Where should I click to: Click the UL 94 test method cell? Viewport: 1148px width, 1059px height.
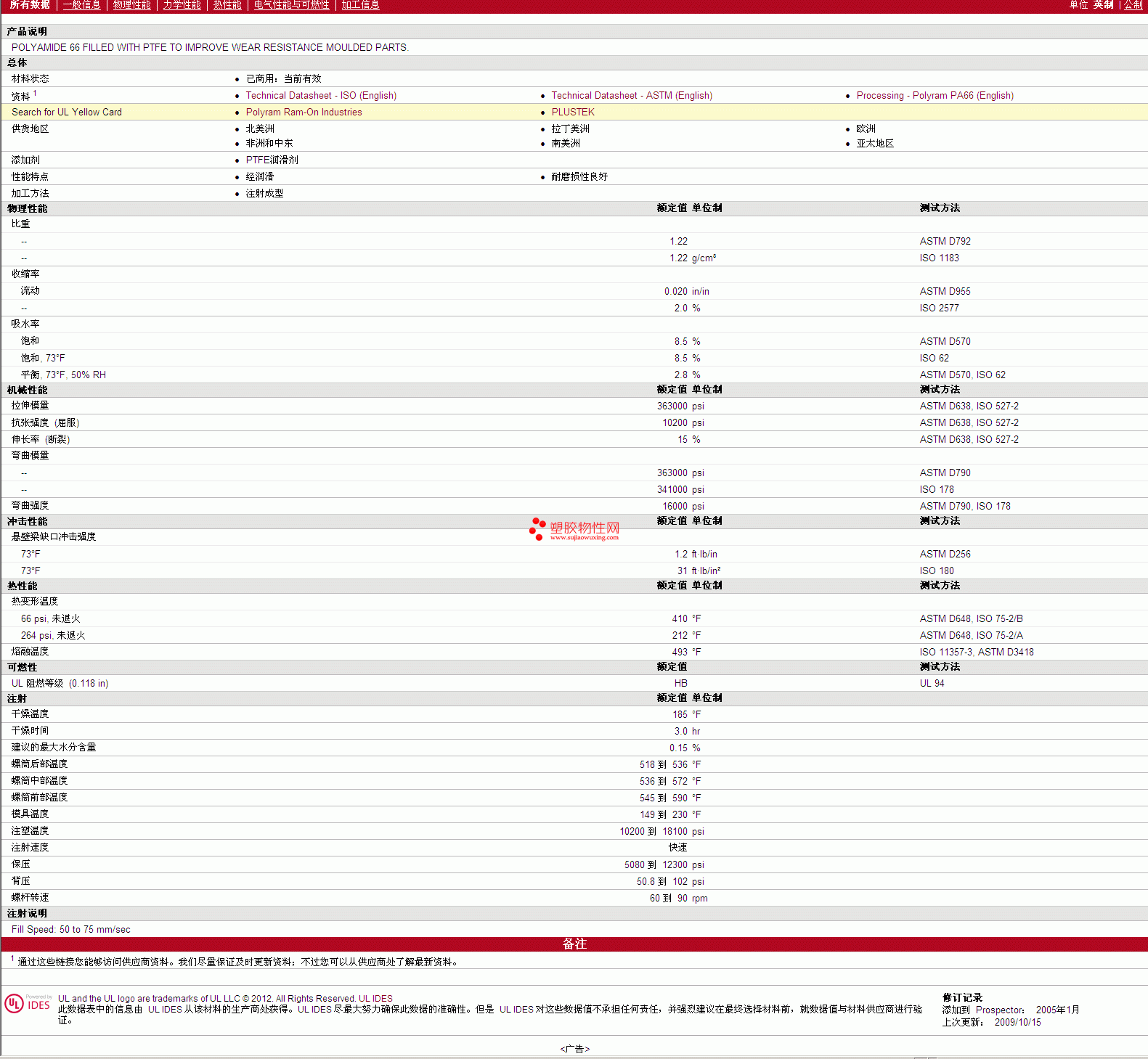[932, 684]
